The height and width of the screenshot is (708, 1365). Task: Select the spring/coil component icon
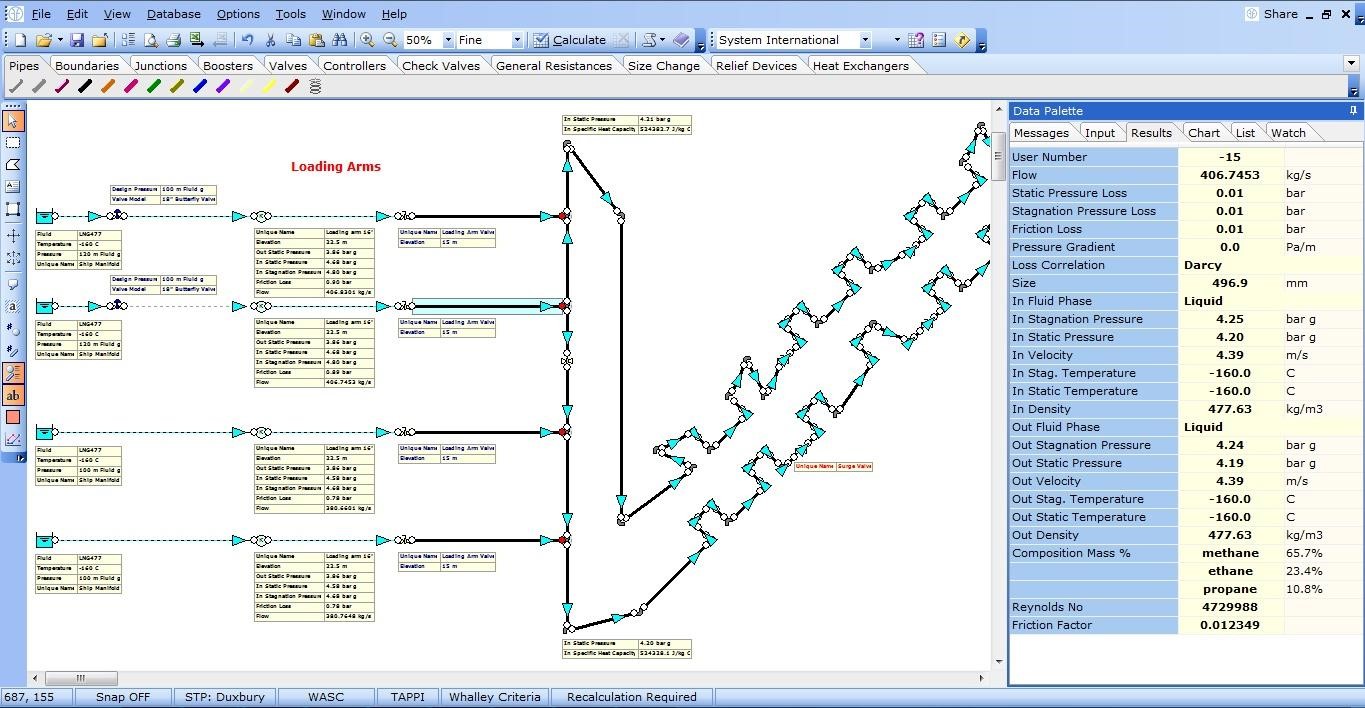(313, 88)
